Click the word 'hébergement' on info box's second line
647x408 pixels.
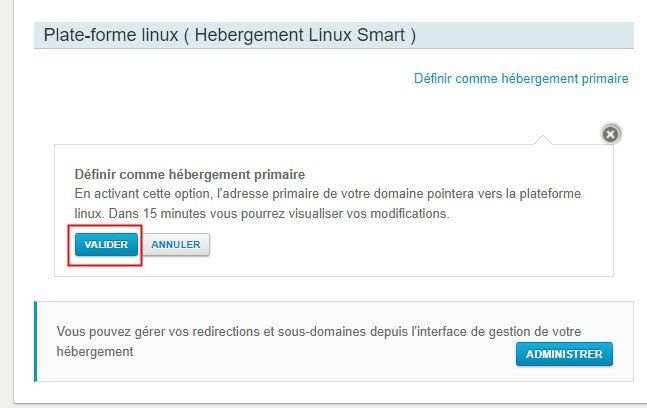click(95, 352)
